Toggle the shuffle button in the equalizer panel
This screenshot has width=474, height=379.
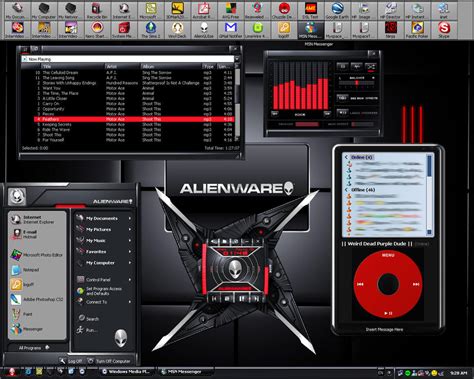(371, 67)
